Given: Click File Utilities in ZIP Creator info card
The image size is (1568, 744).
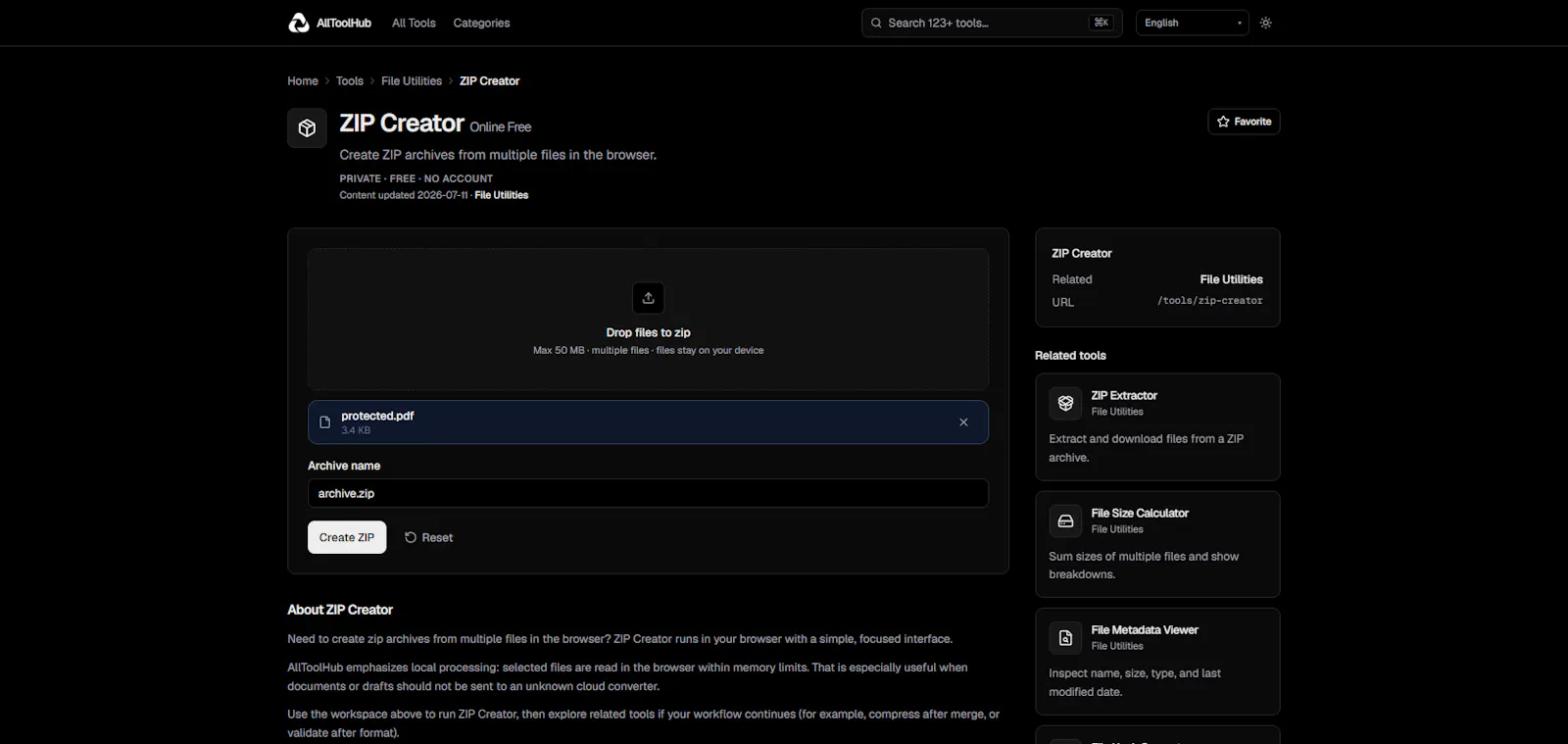Looking at the screenshot, I should coord(1231,279).
